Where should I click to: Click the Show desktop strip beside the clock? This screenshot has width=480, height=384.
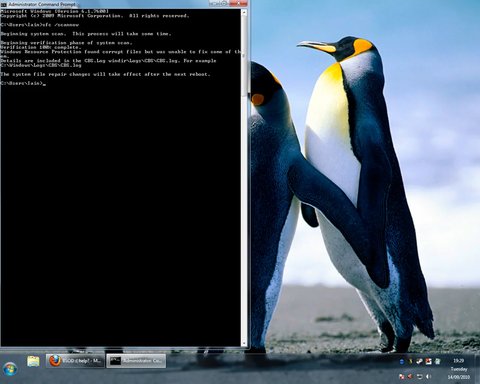pos(477,369)
